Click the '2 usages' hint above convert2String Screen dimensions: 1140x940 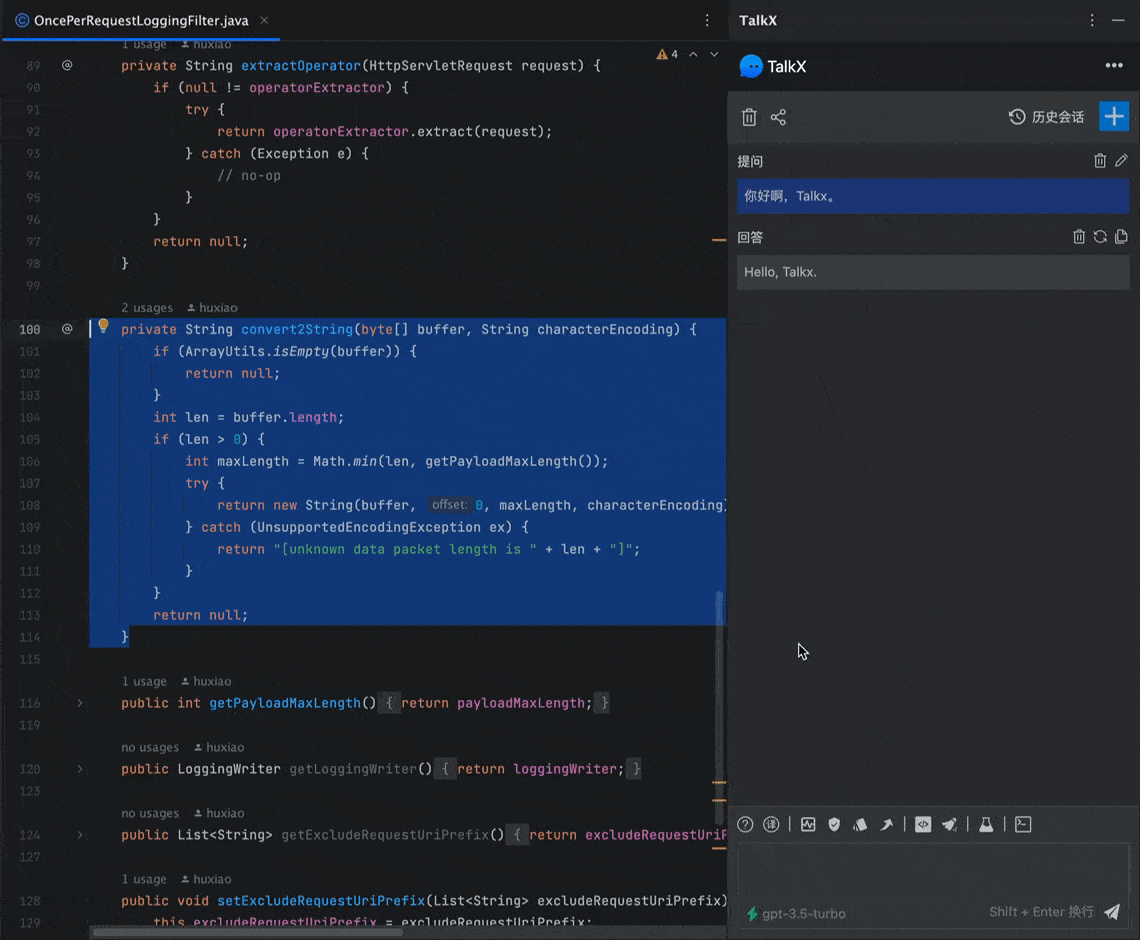tap(147, 308)
